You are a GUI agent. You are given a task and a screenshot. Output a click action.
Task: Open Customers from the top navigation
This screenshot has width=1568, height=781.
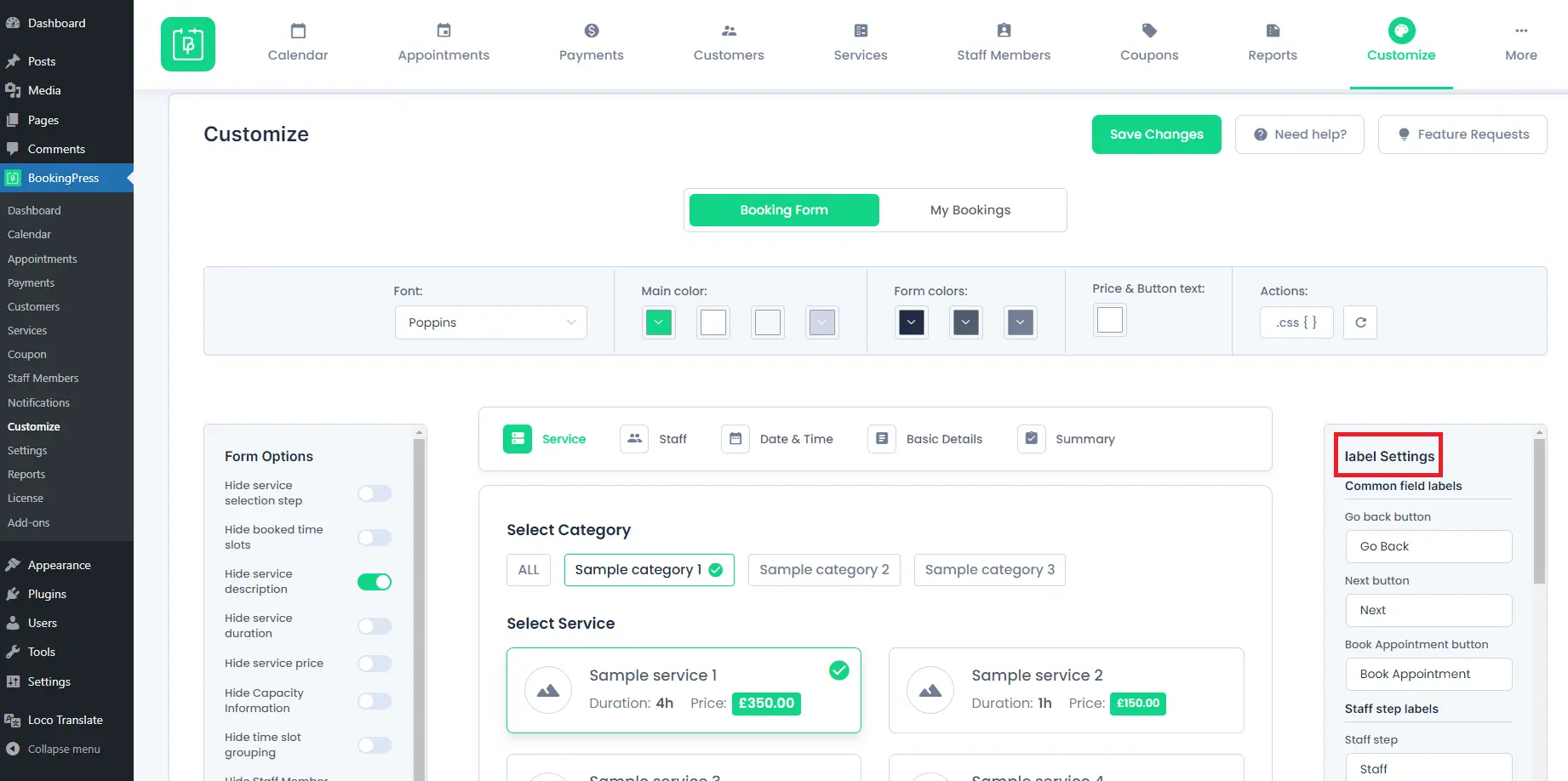pos(729,43)
